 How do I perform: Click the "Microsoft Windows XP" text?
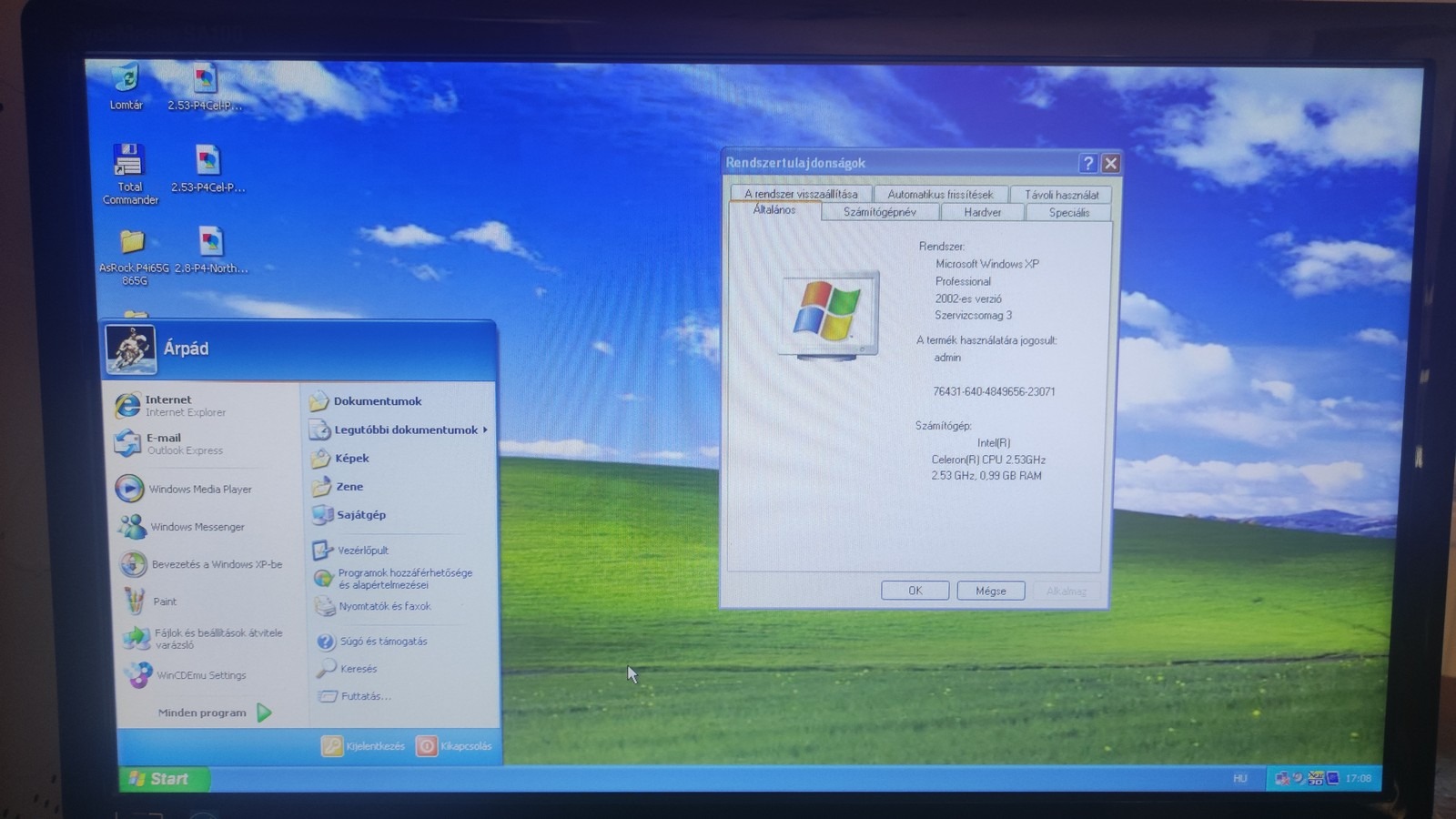[x=987, y=264]
